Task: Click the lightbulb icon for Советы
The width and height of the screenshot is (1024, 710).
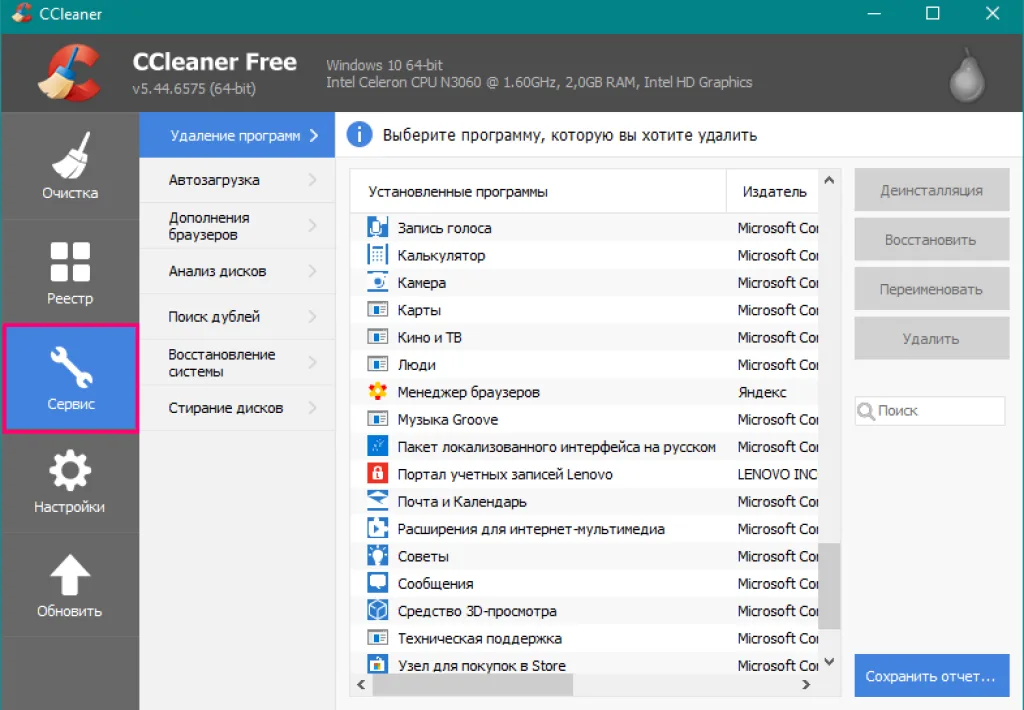Action: [x=377, y=556]
